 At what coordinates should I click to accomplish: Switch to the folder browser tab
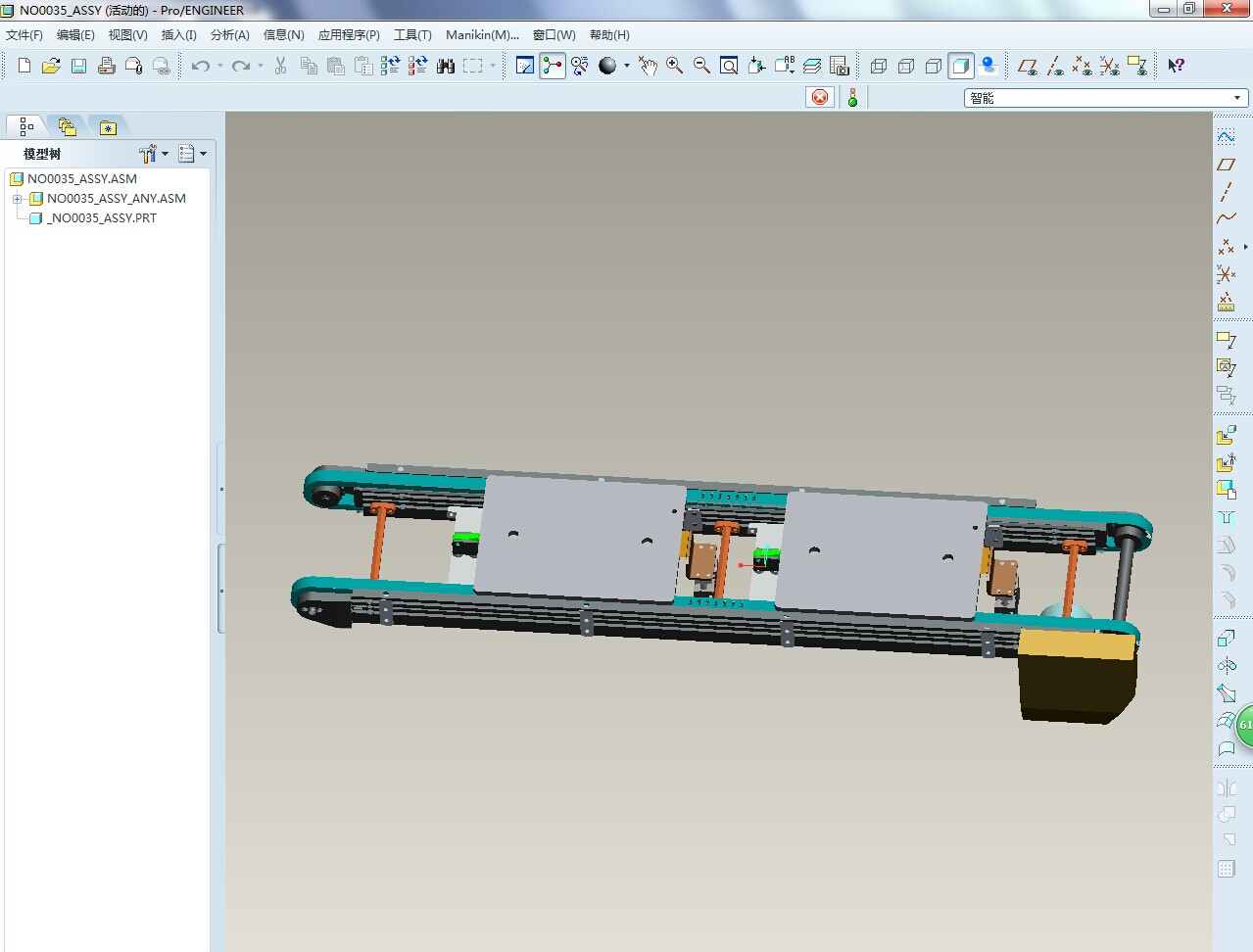pyautogui.click(x=67, y=127)
